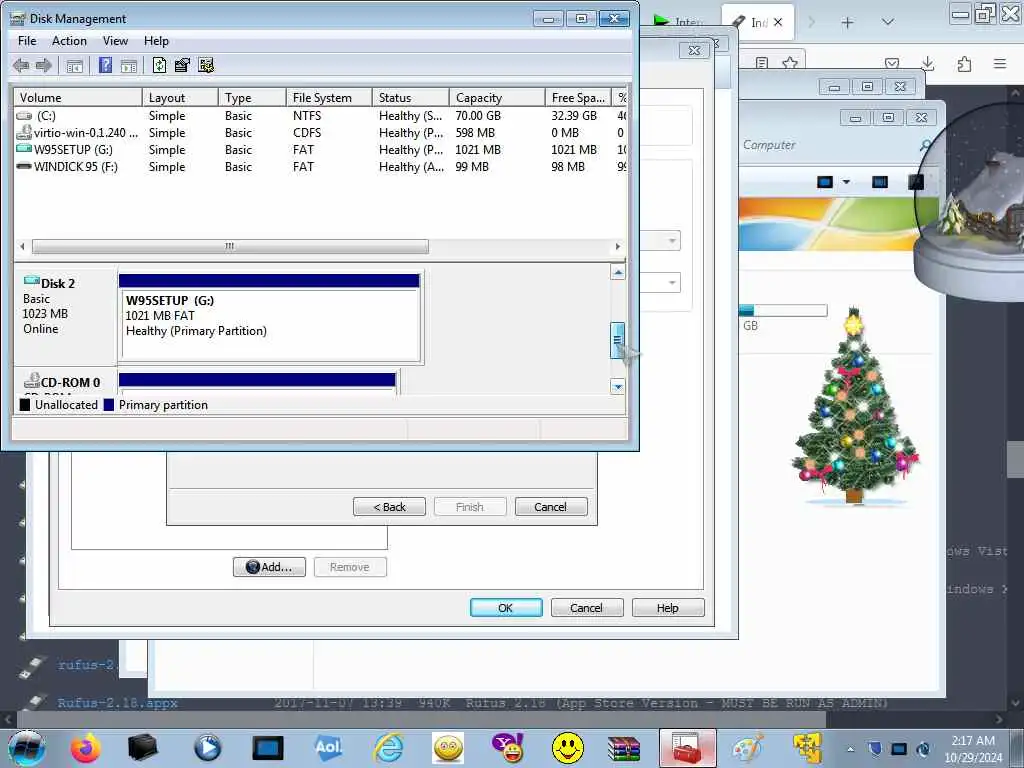Click the Refresh toolbar icon in Disk Management
Viewport: 1024px width, 768px height.
159,65
